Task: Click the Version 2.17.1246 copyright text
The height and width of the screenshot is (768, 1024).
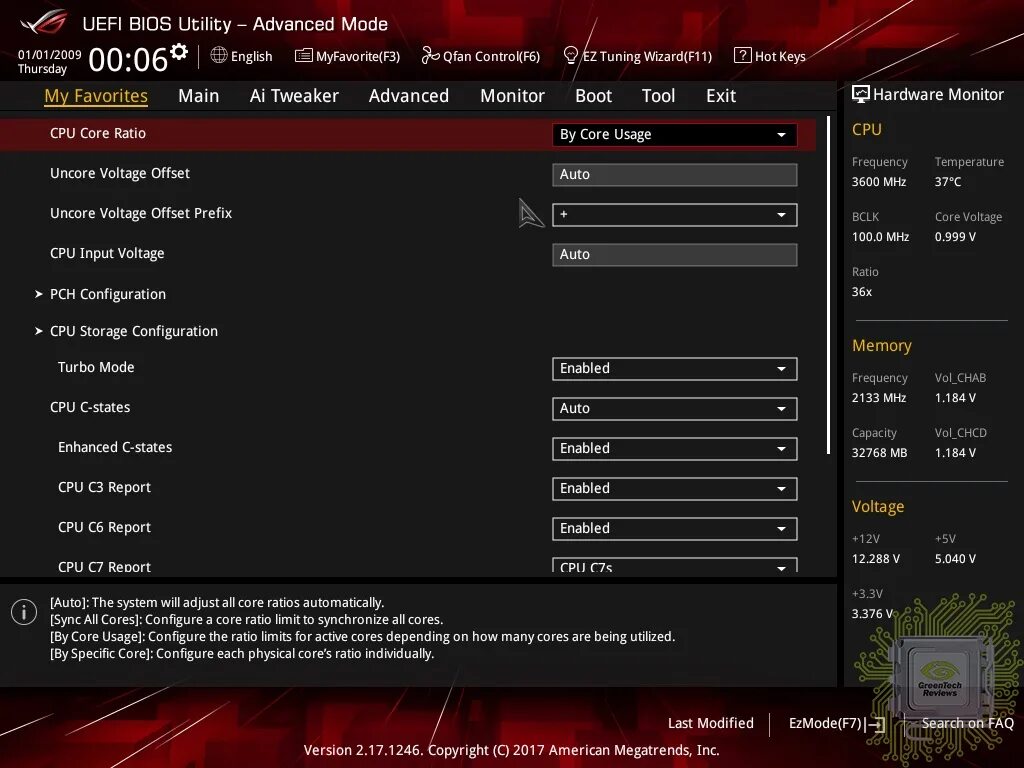Action: point(511,750)
